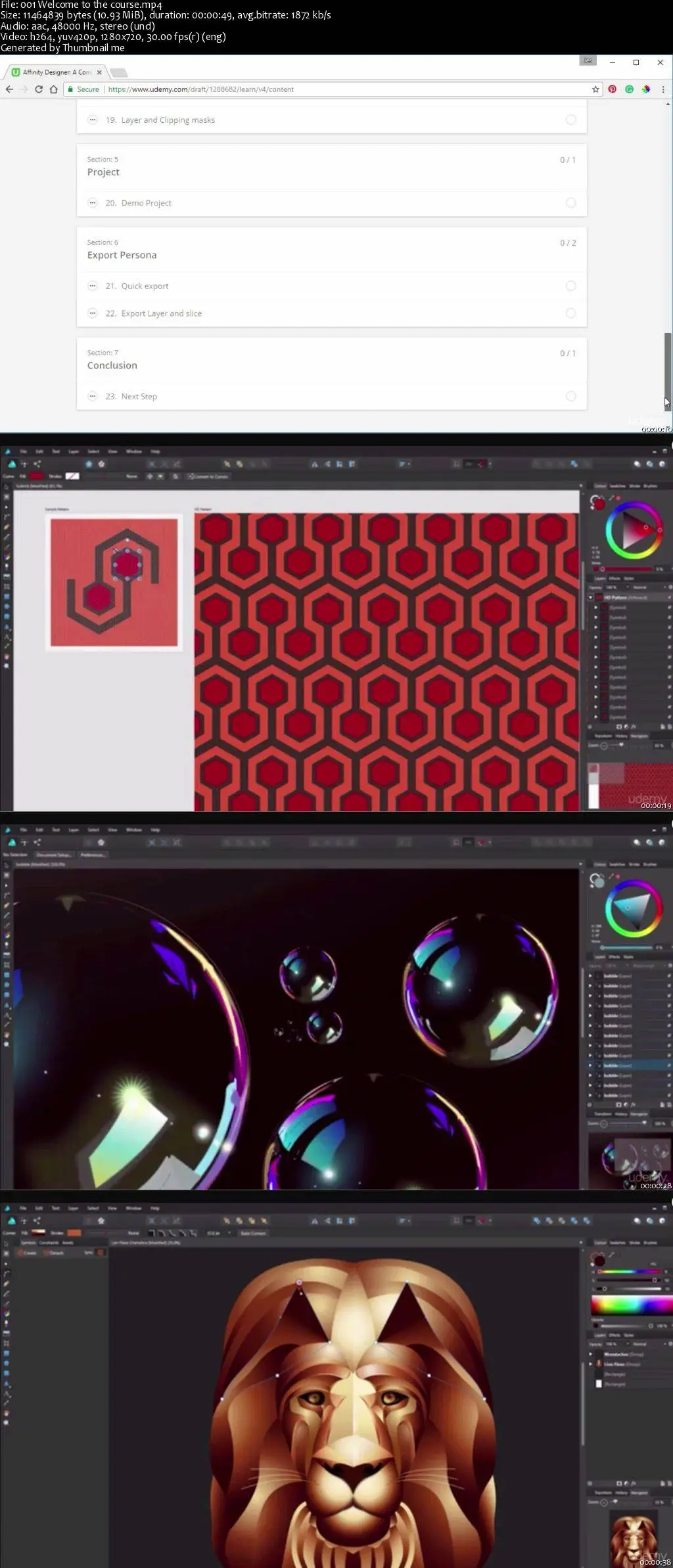Click Create in lion frame Symbols panel
The image size is (673, 1568).
(x=28, y=1253)
